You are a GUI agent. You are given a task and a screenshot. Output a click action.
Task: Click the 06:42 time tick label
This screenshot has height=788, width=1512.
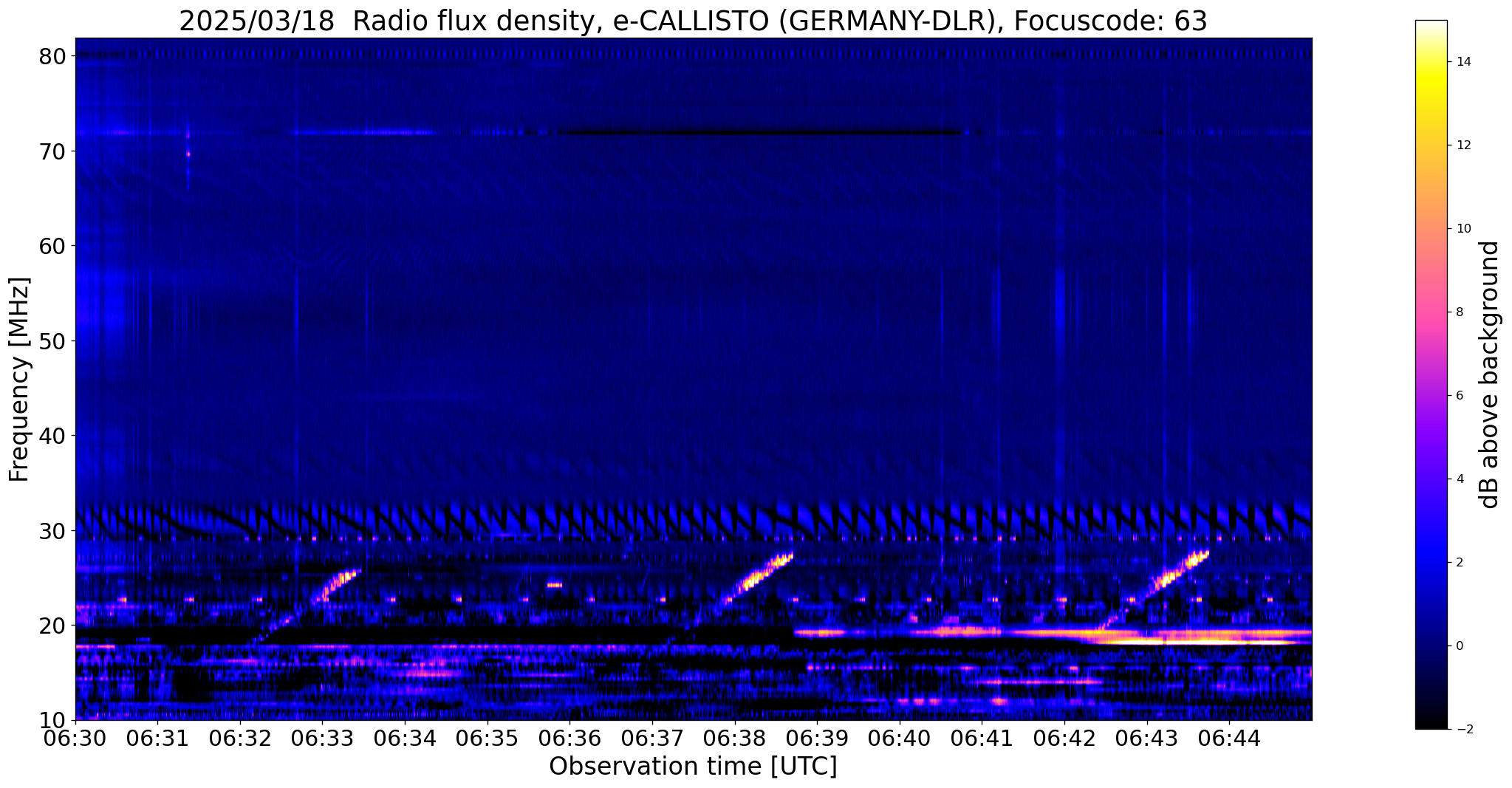click(1064, 738)
